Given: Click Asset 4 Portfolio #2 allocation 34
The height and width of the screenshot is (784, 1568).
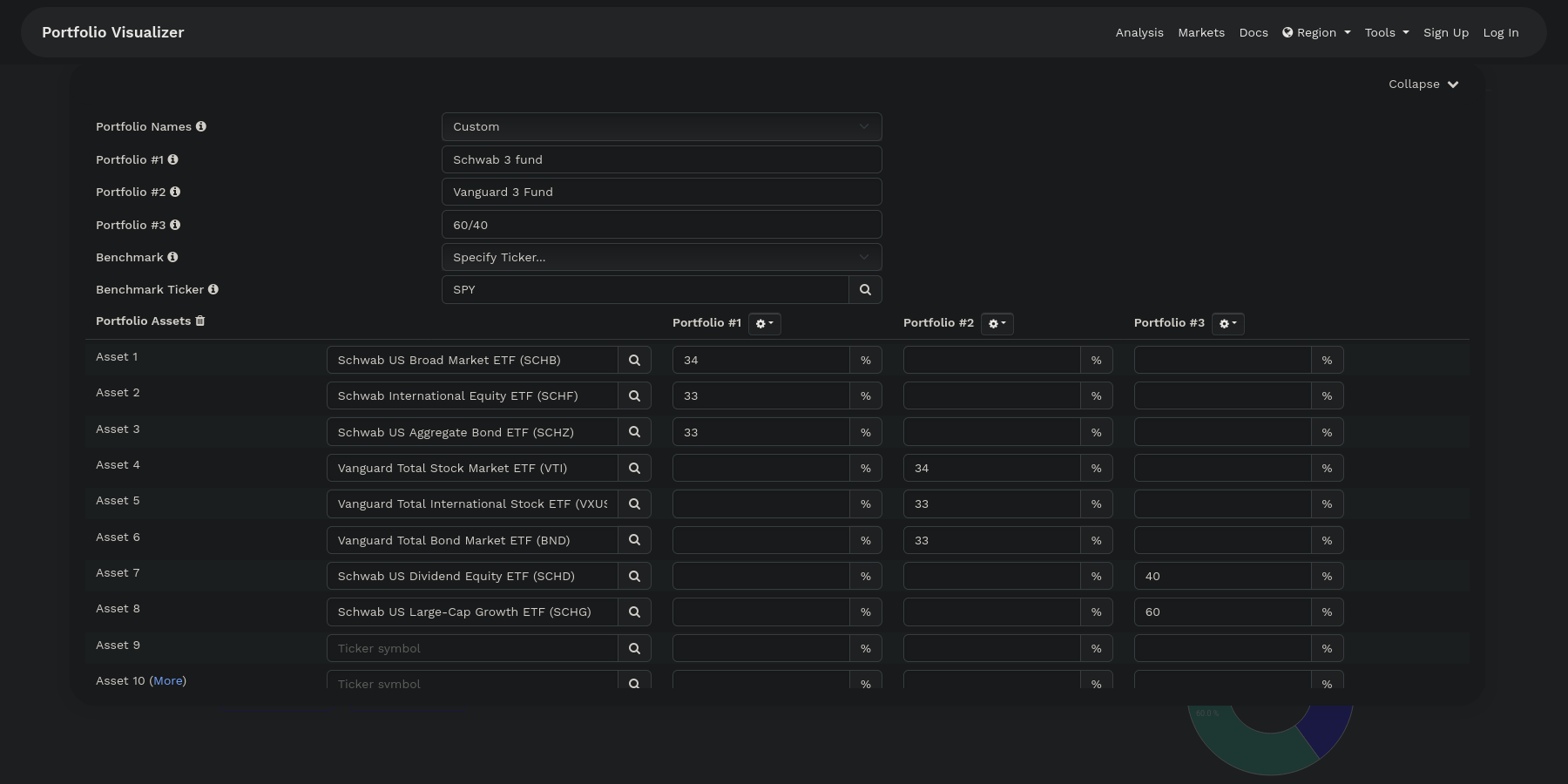Looking at the screenshot, I should pos(992,468).
